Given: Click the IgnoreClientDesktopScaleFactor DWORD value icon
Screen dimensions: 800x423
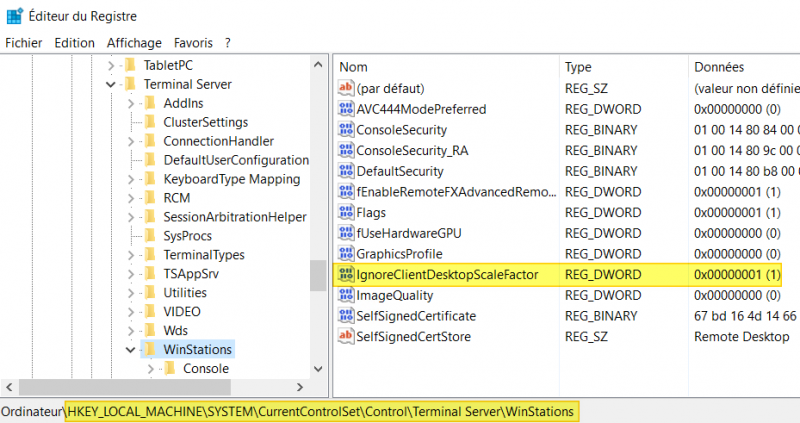Looking at the screenshot, I should (346, 274).
